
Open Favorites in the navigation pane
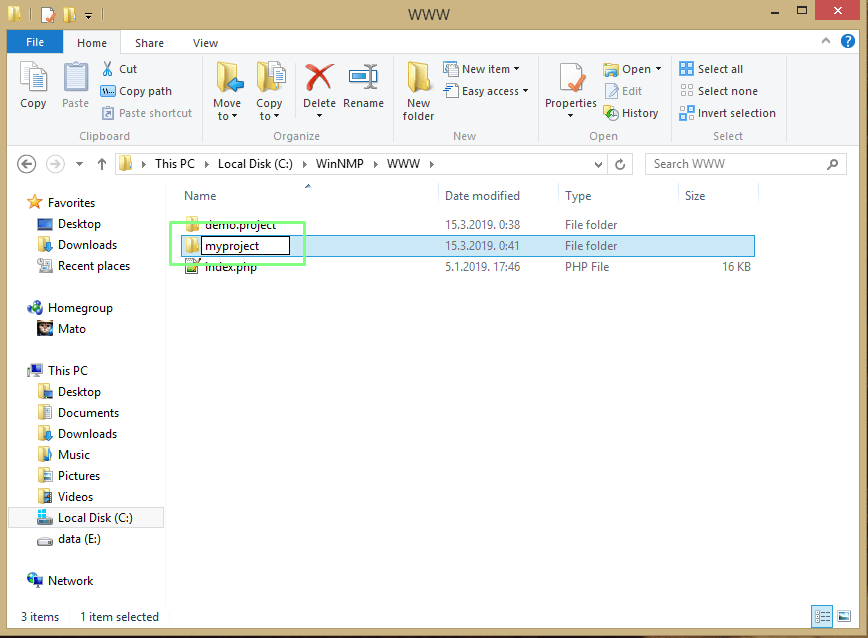71,203
